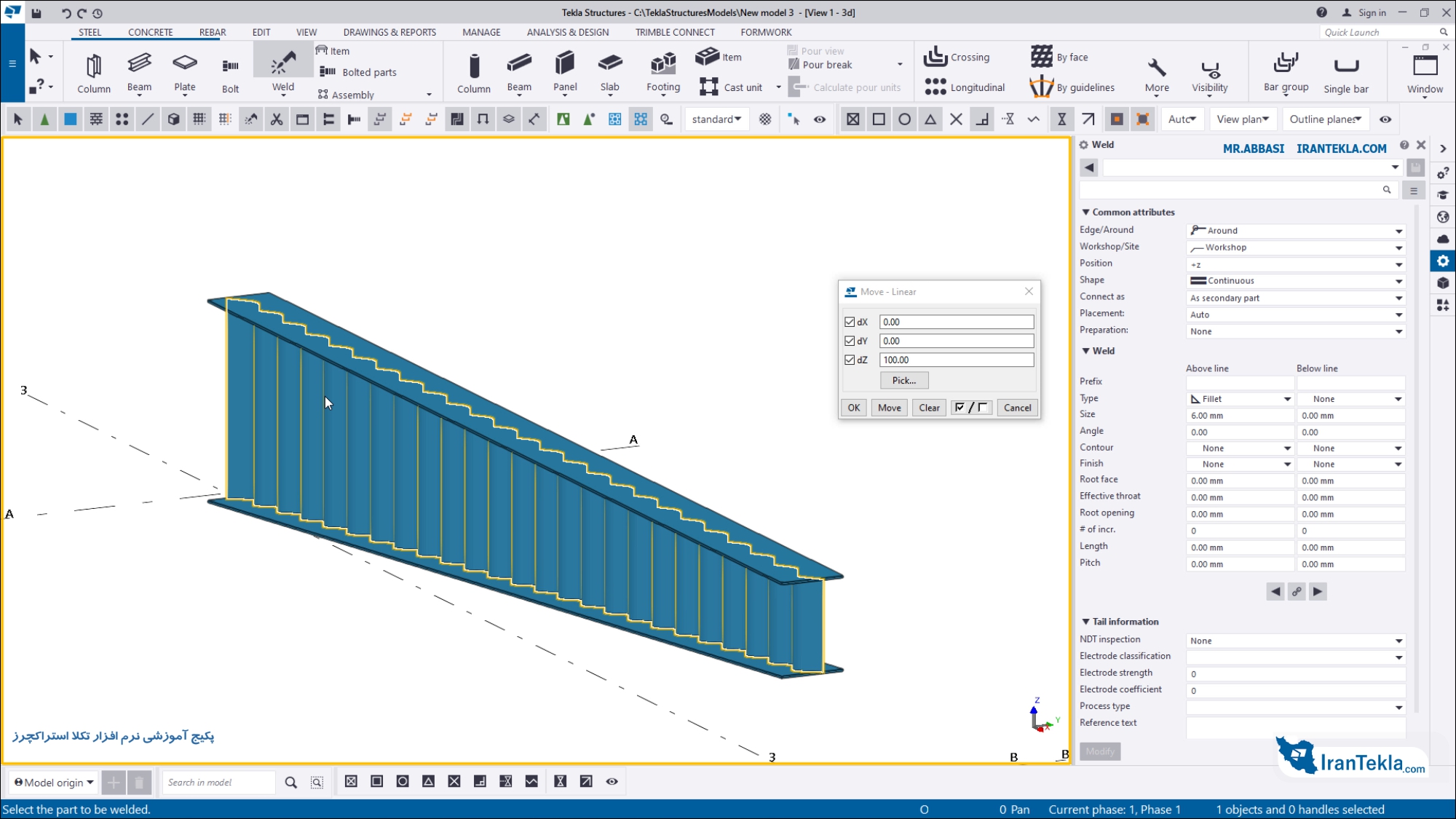Screen dimensions: 1456x819
Task: Undo last action with undo arrow
Action: pyautogui.click(x=66, y=12)
